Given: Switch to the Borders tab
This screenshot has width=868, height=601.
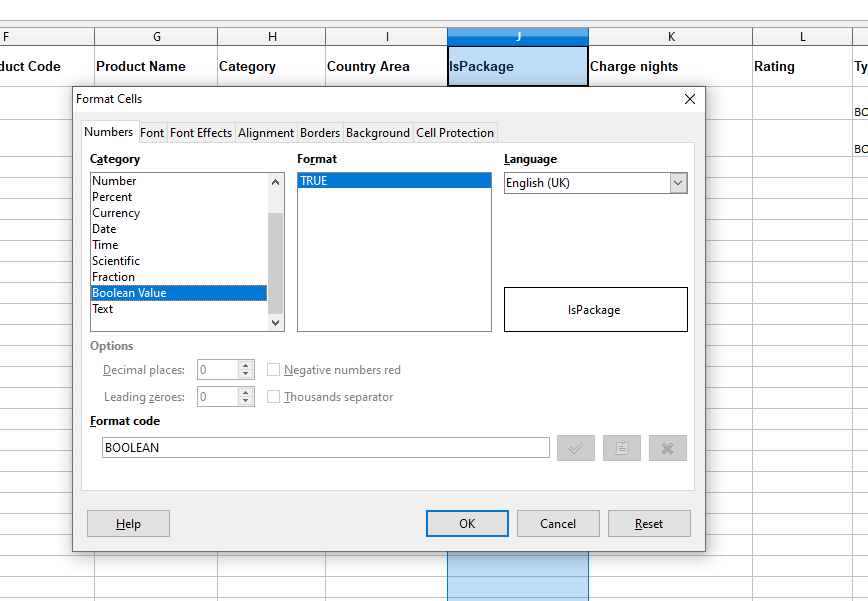Looking at the screenshot, I should (x=320, y=133).
